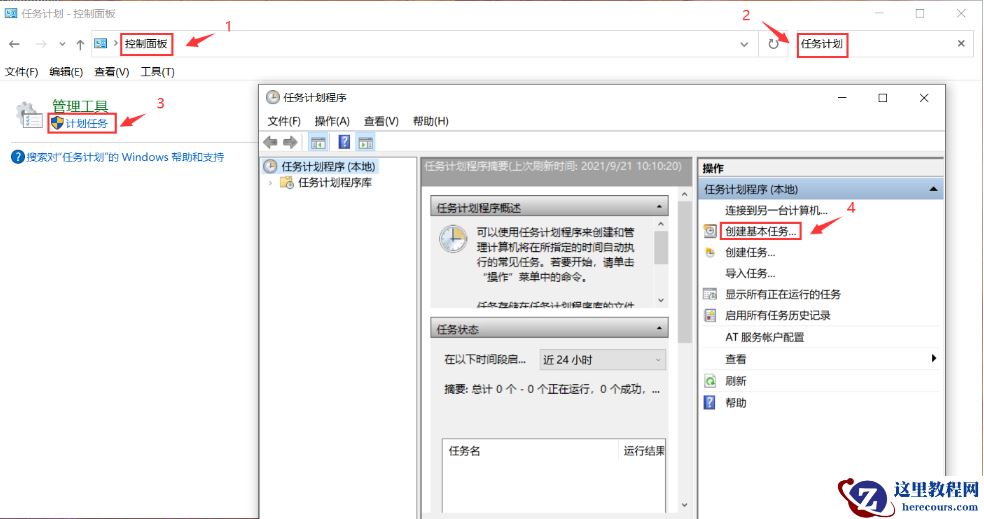Click 刷新 action
The image size is (984, 519).
pyautogui.click(x=735, y=381)
